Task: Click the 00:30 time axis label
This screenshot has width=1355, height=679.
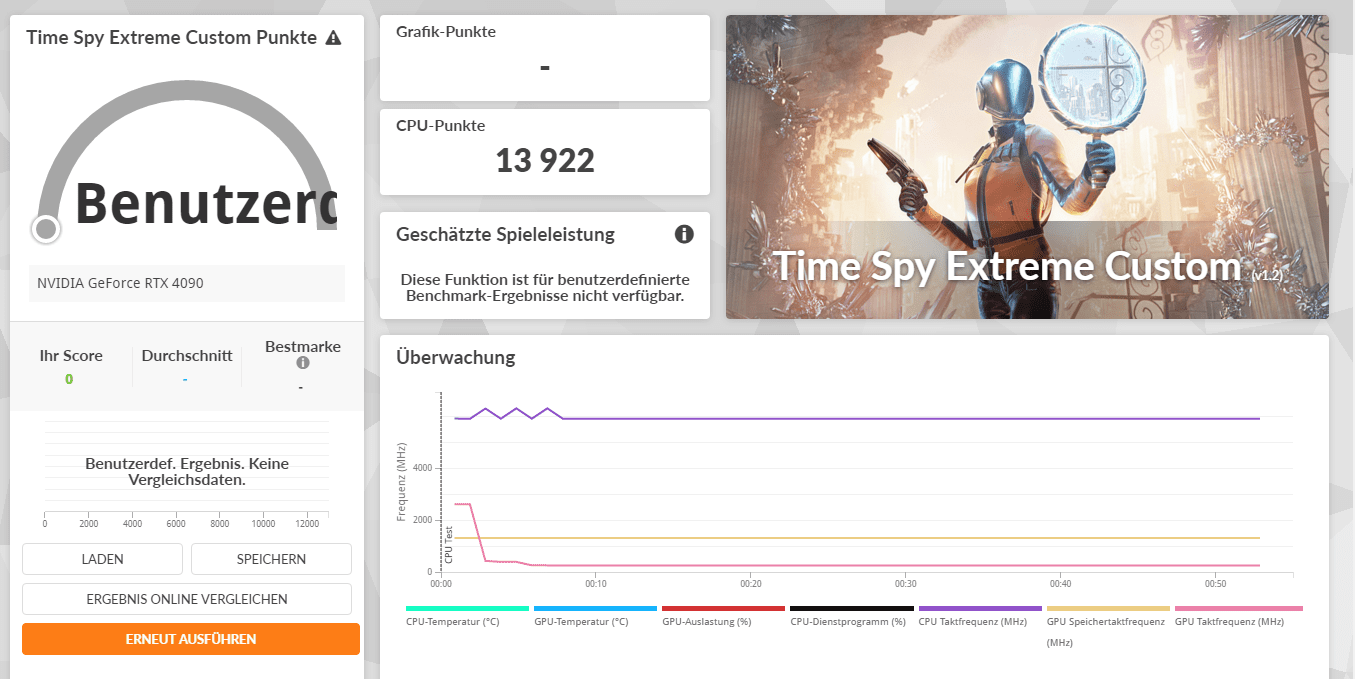Action: coord(906,583)
